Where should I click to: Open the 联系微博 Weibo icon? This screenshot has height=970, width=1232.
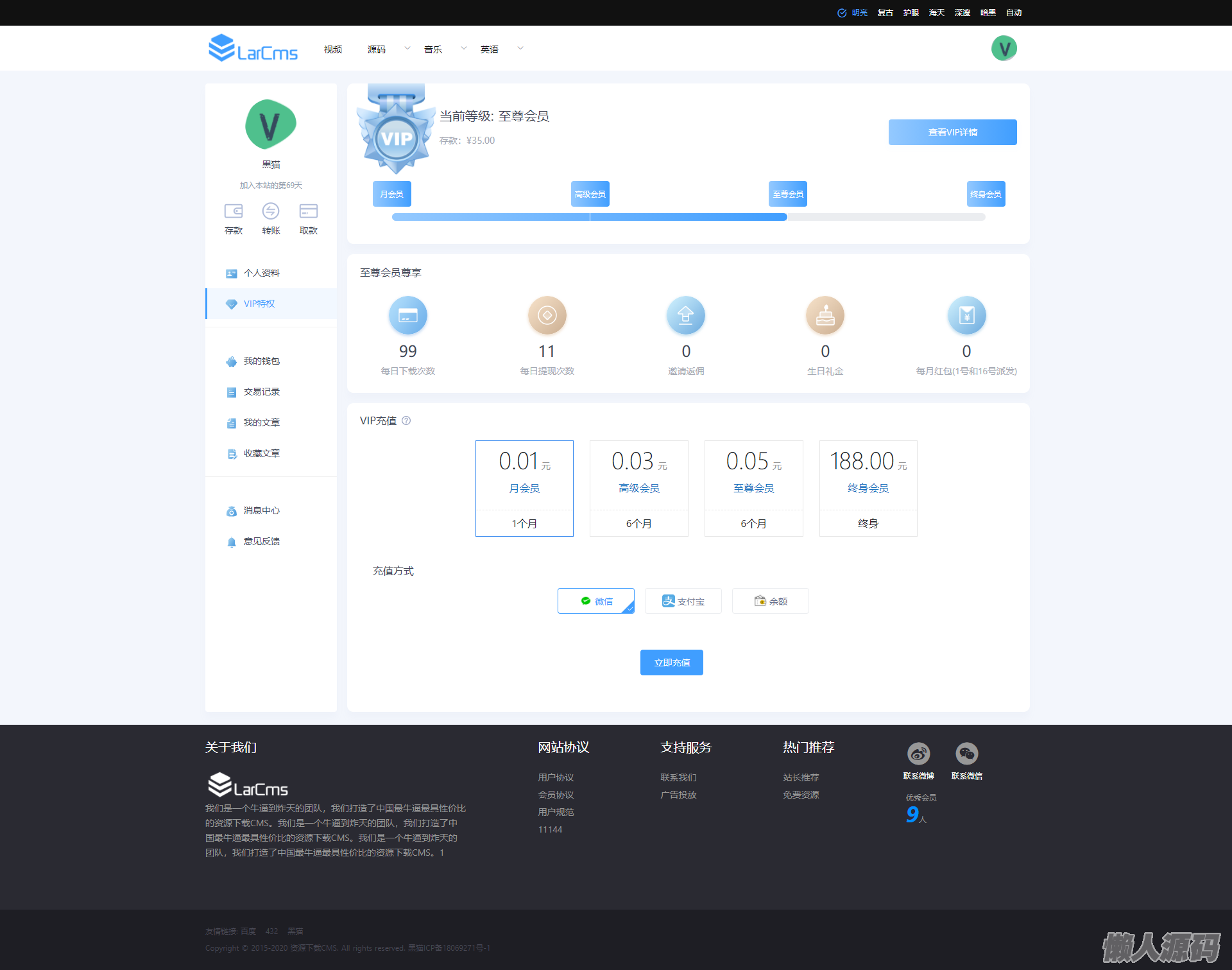(x=918, y=754)
